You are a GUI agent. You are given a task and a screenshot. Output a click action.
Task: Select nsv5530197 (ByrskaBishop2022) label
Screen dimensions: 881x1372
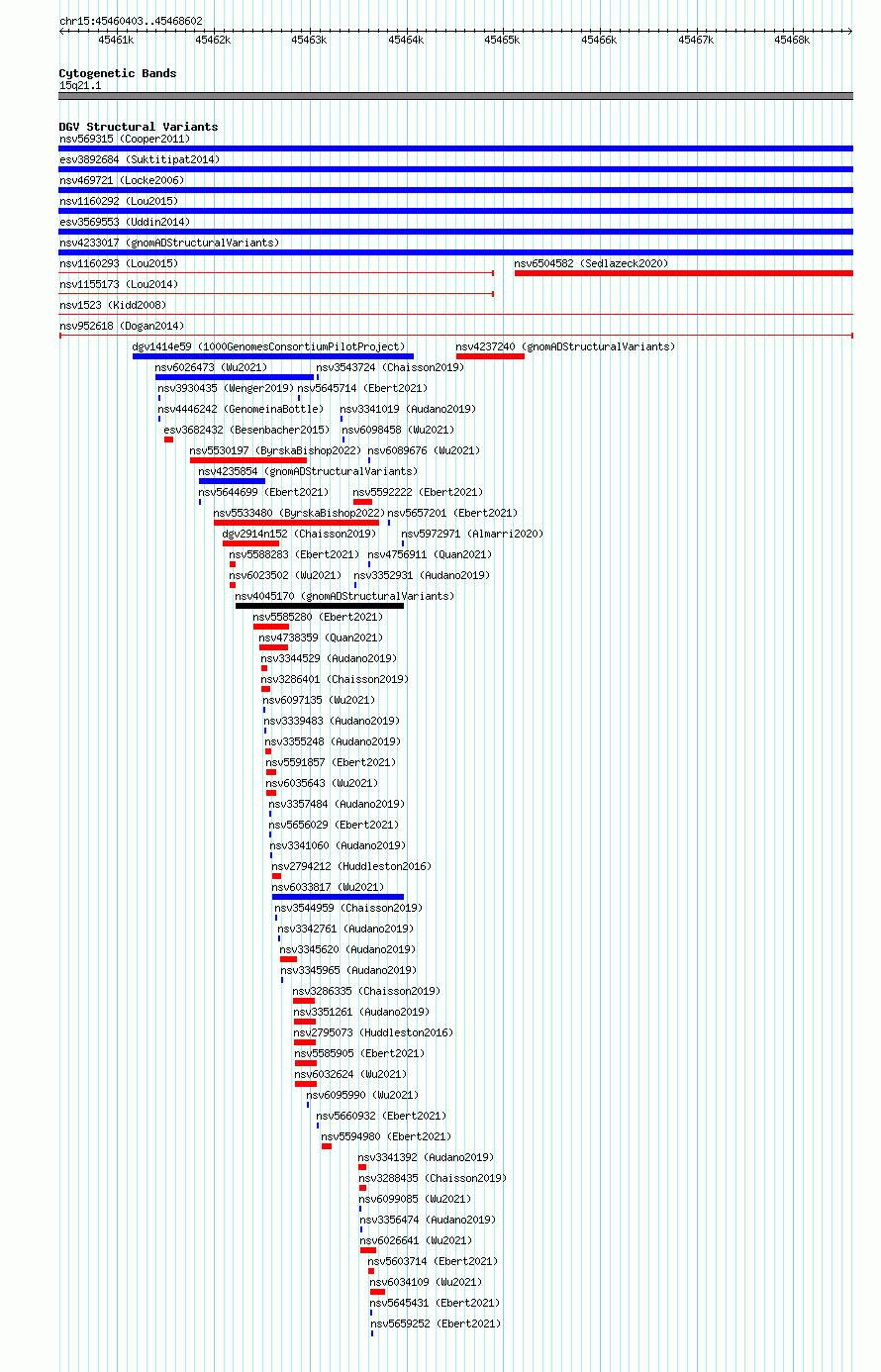coord(276,451)
